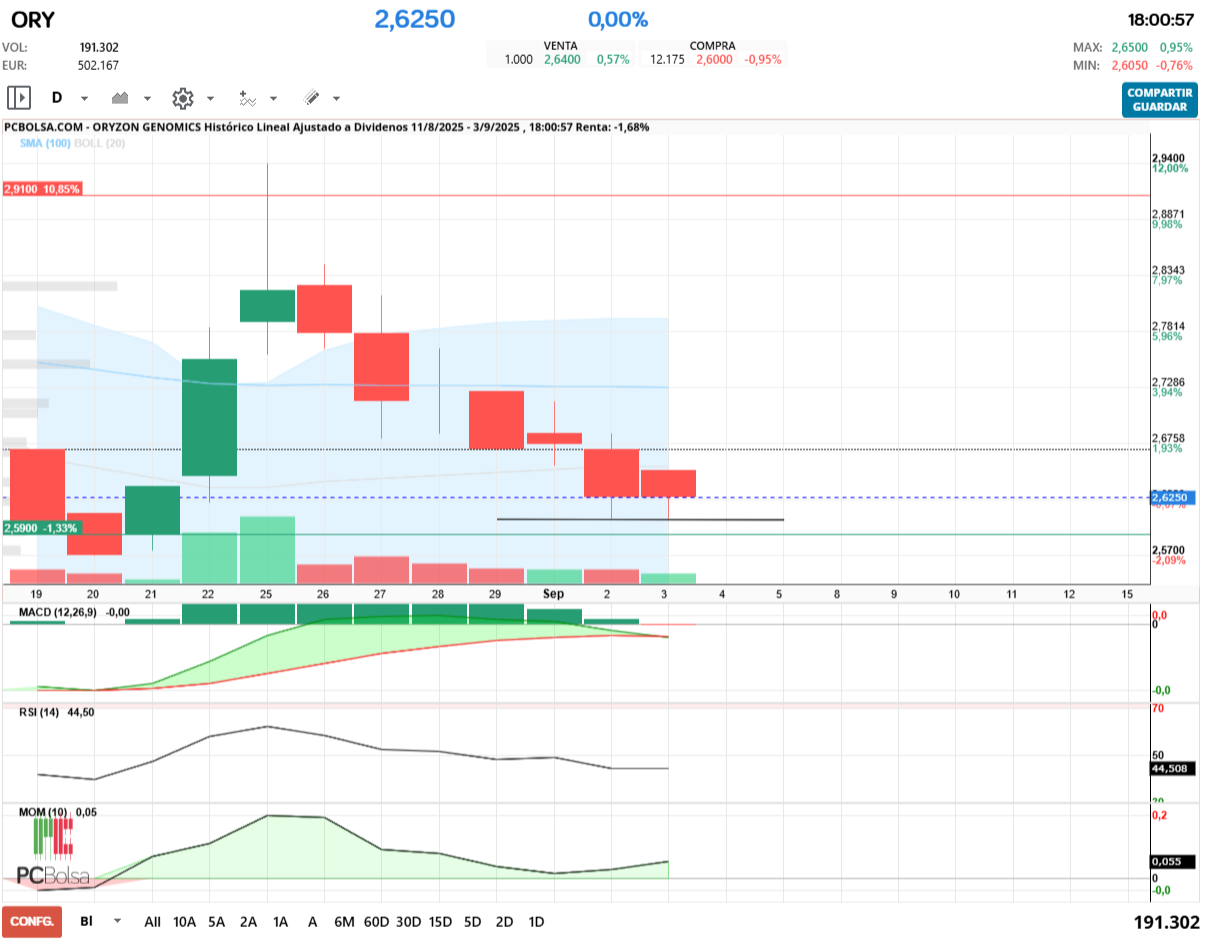Click the COMPARTIR GUARDAR button

[1159, 99]
